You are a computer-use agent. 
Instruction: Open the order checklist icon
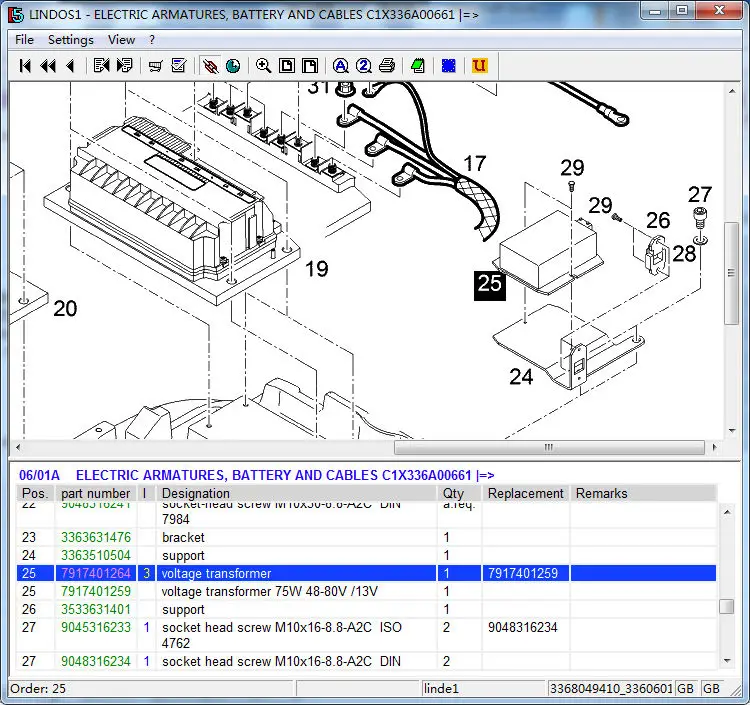[179, 66]
